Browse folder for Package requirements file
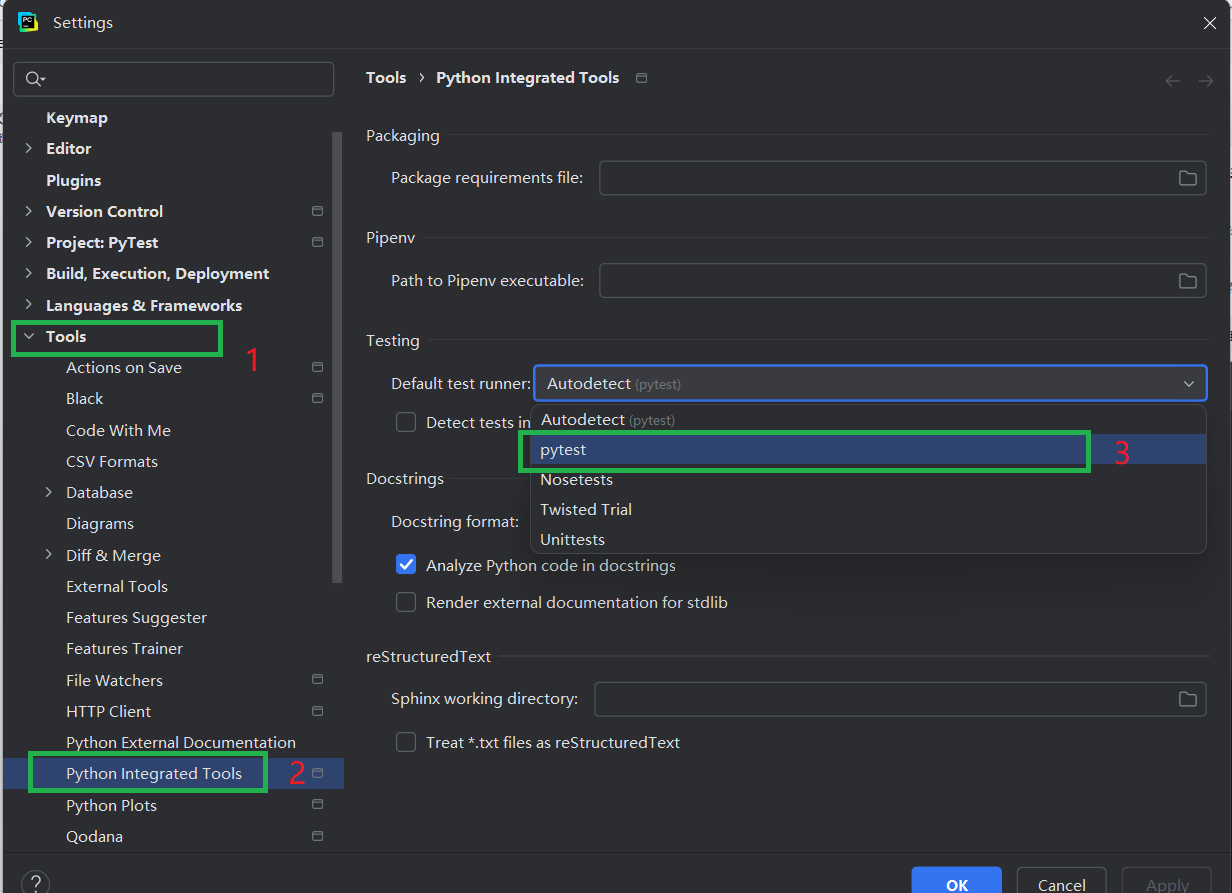 click(1187, 178)
